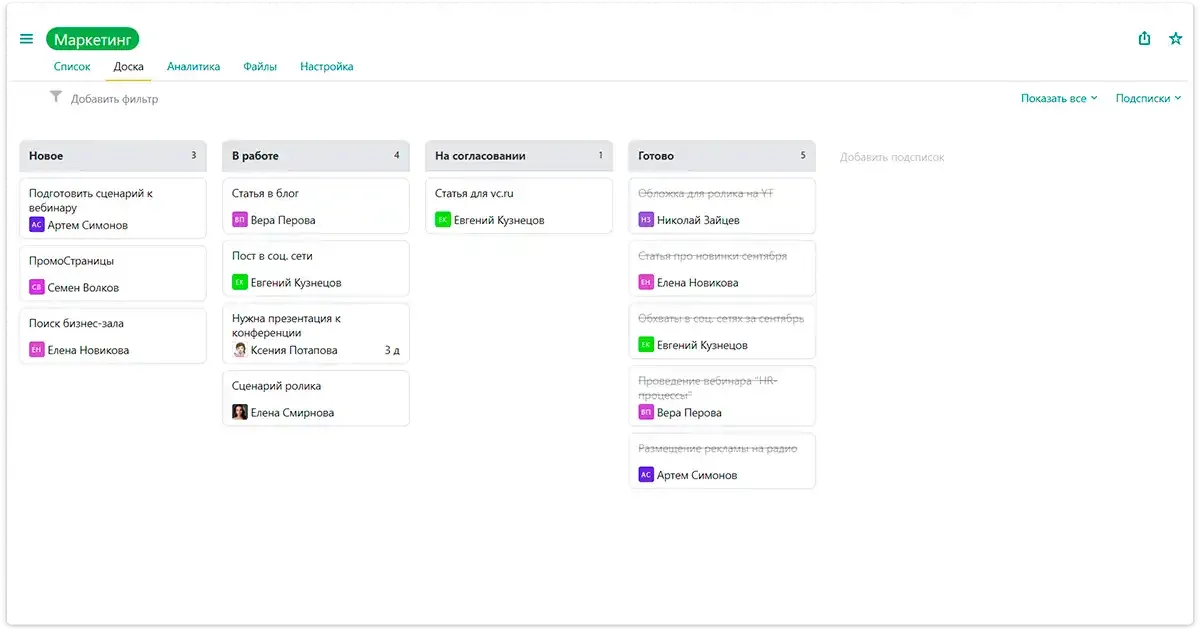Open the Файлы tab
This screenshot has width=1200, height=630.
pos(260,67)
